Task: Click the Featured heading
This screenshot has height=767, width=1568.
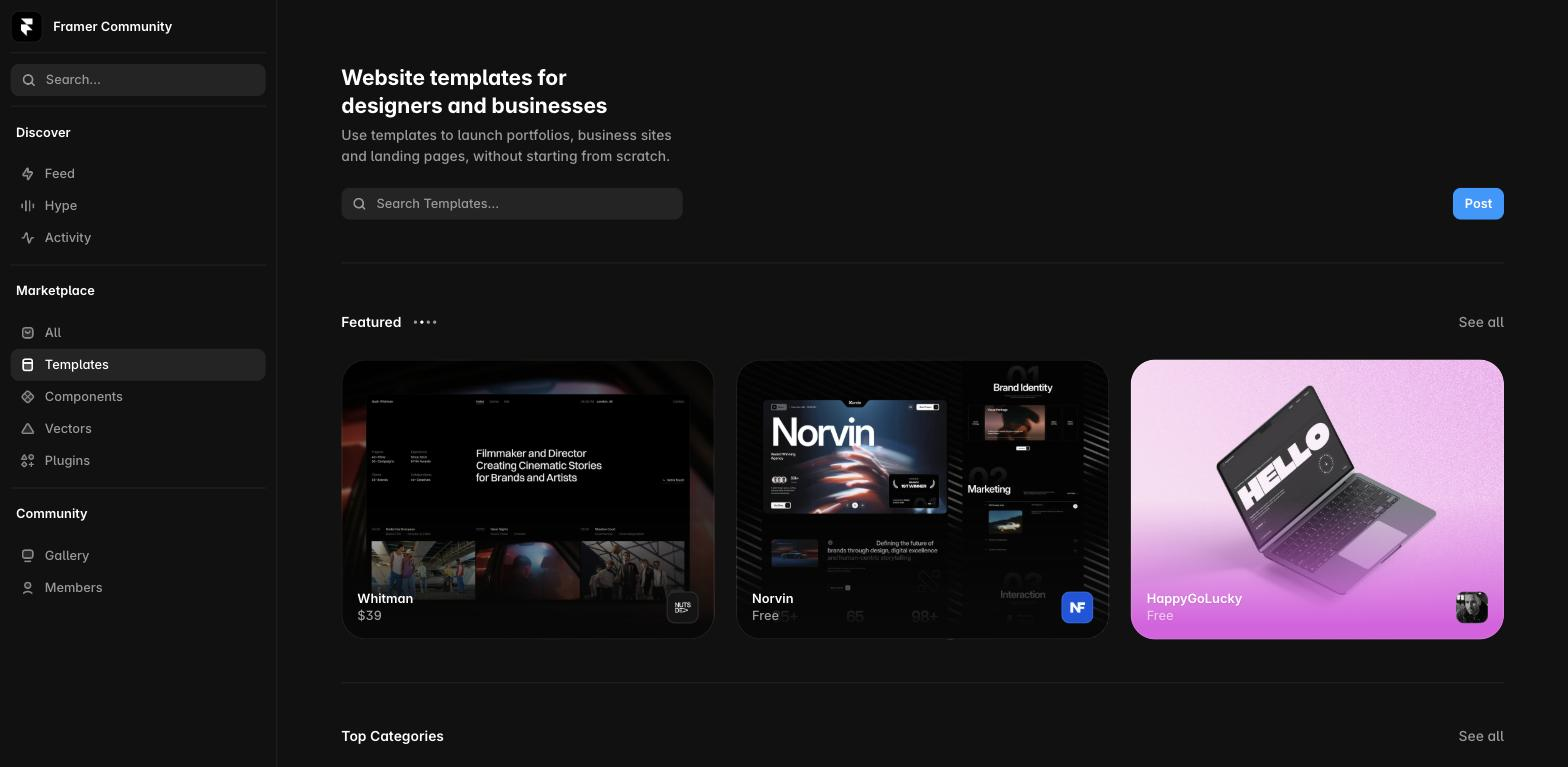Action: [x=371, y=322]
